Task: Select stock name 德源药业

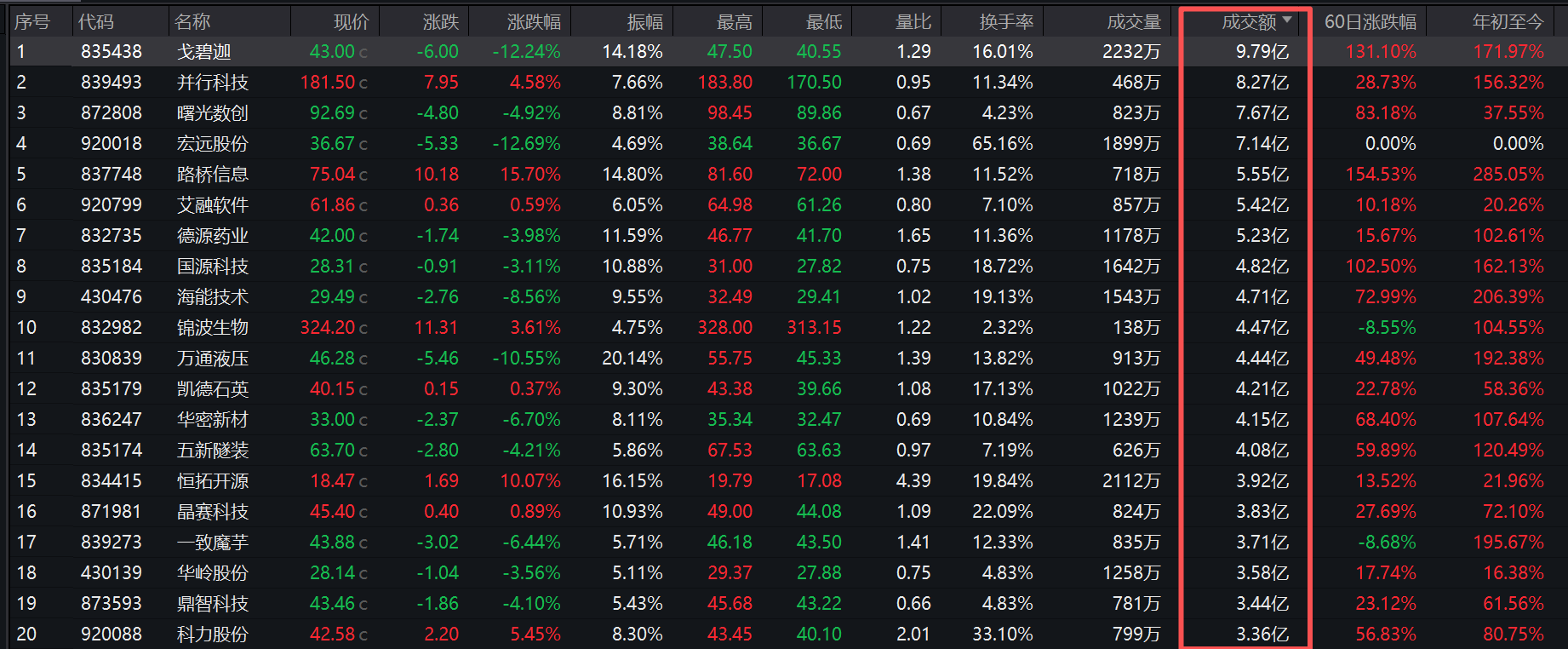Action: coord(213,236)
